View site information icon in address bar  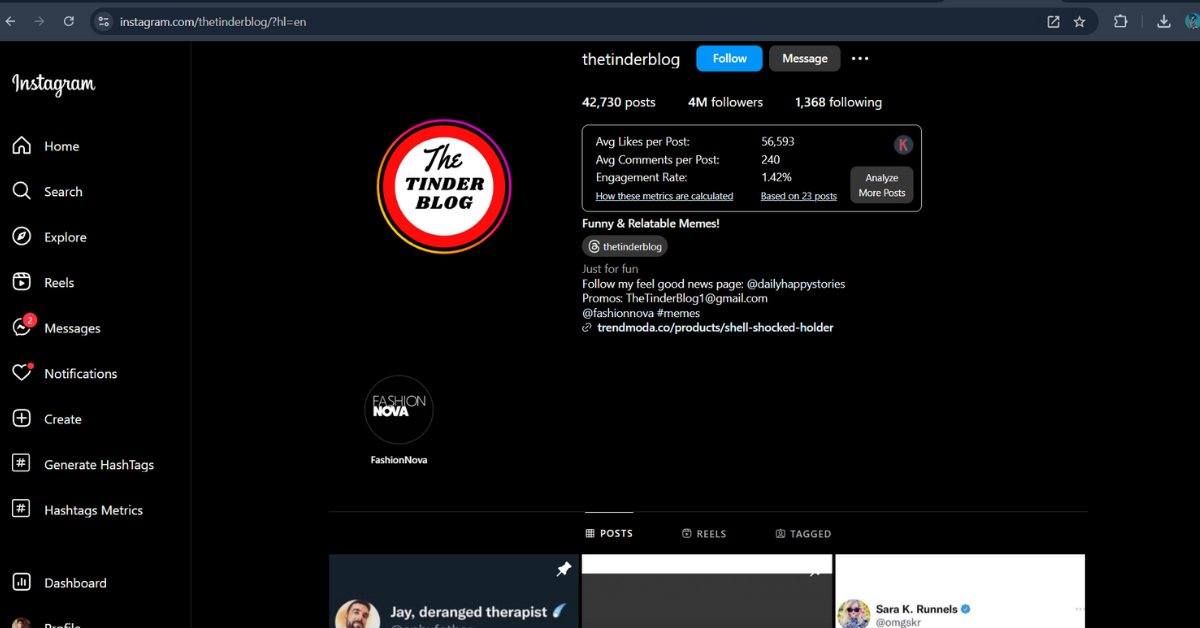click(103, 21)
